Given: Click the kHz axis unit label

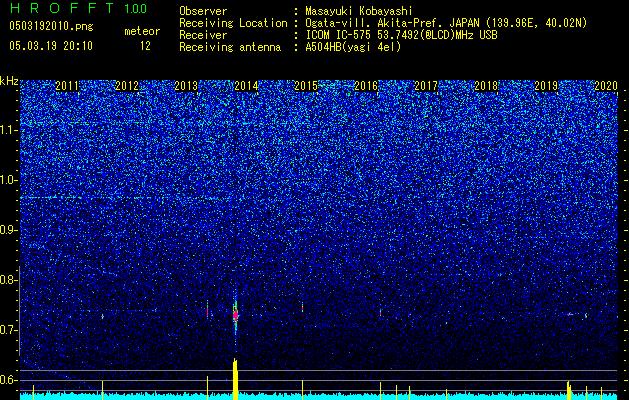Looking at the screenshot, I should click(x=9, y=81).
